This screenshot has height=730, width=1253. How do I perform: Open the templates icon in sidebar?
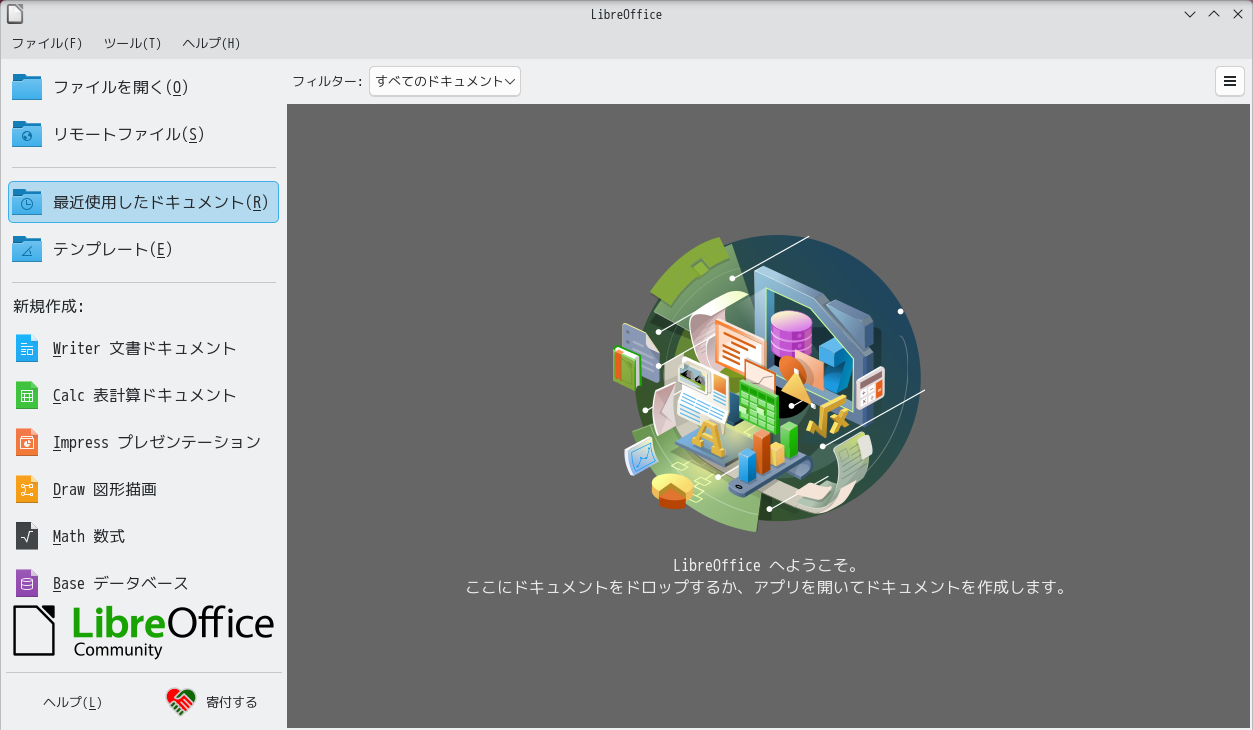point(26,249)
